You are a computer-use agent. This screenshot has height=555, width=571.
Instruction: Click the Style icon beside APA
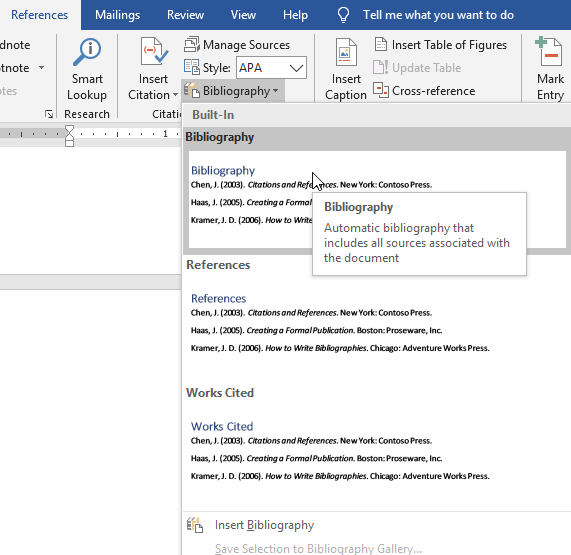(x=192, y=67)
